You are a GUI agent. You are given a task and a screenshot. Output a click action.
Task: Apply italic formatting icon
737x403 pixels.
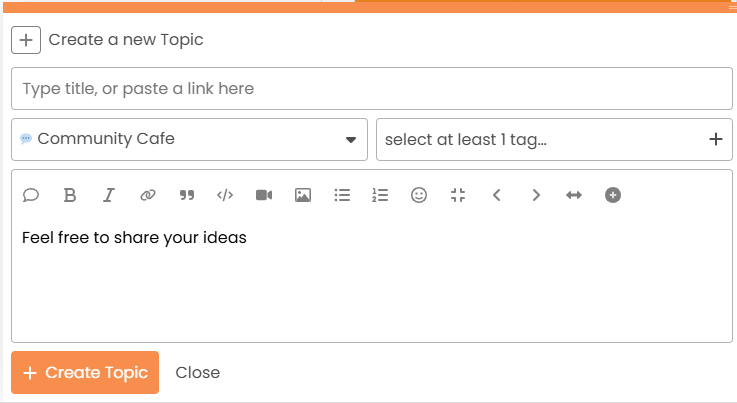coord(109,195)
